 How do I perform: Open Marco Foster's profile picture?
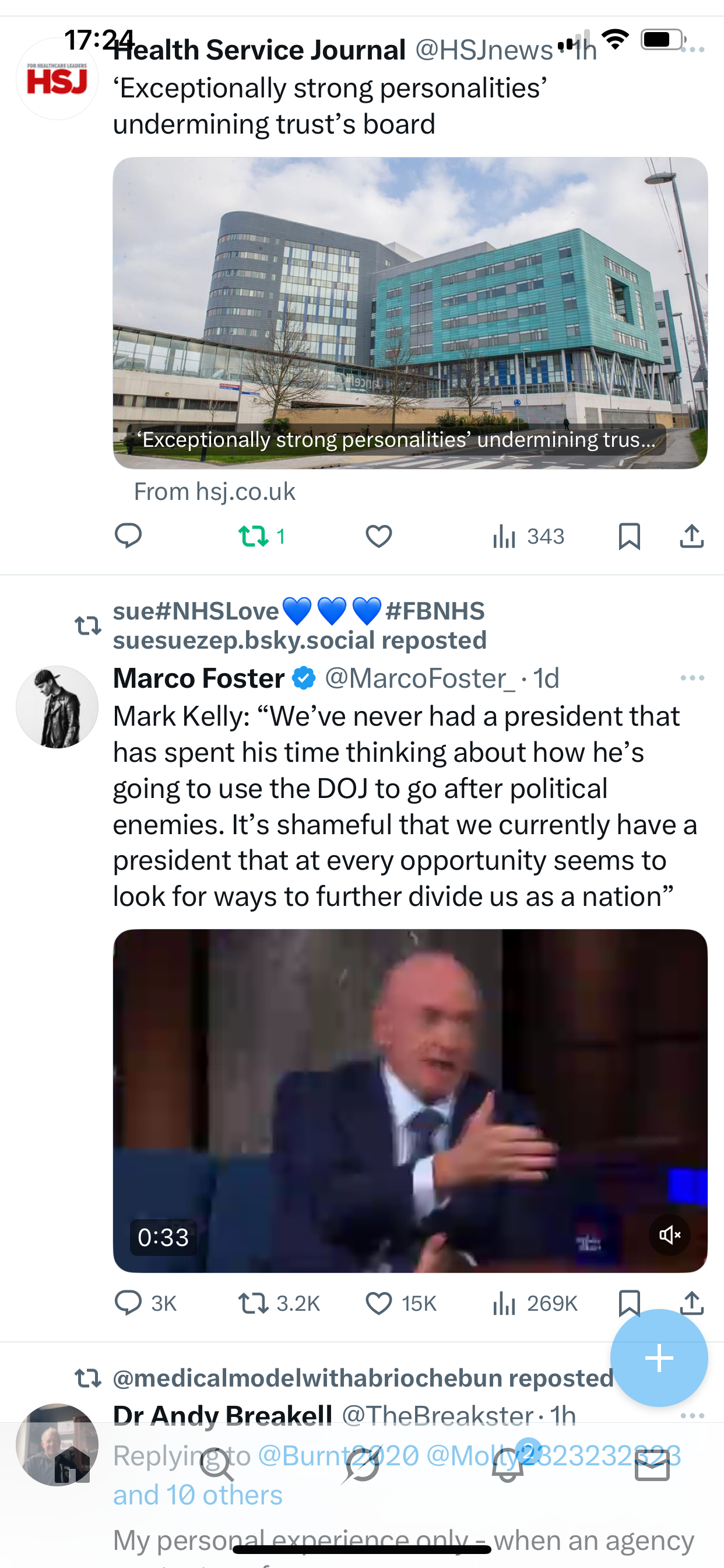coord(57,706)
